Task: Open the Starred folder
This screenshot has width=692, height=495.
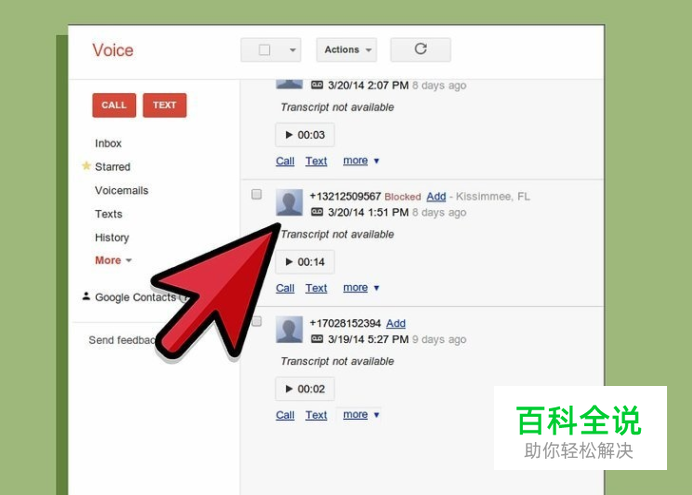Action: tap(113, 167)
